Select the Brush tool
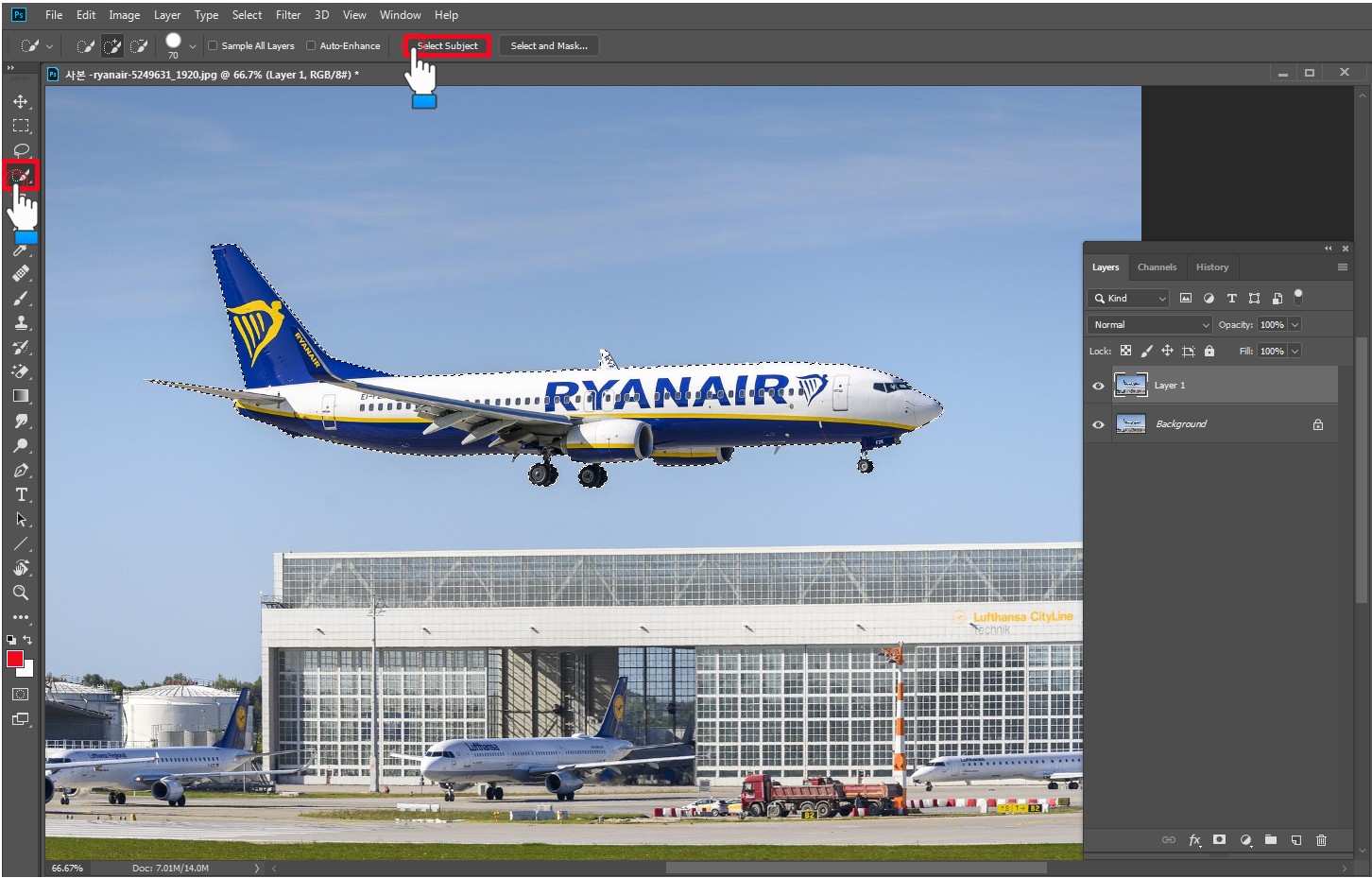 [x=21, y=298]
